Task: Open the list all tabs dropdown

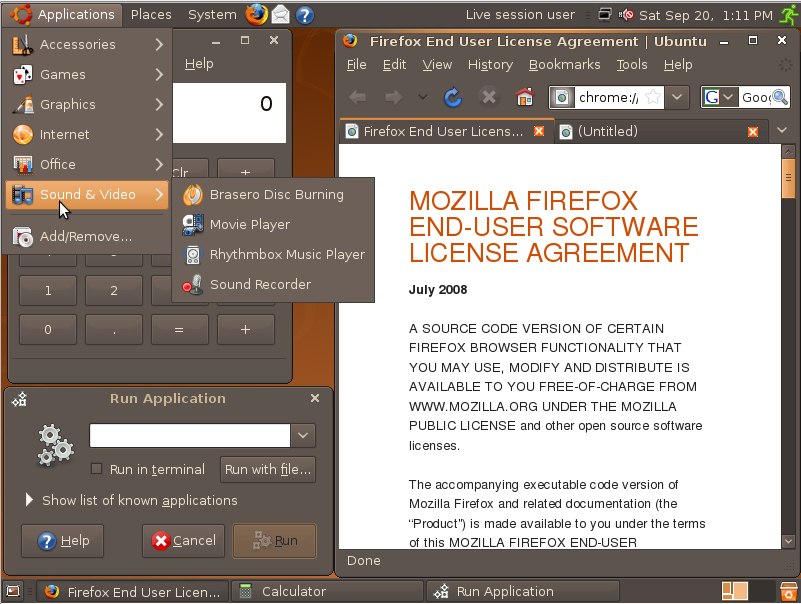Action: coord(782,130)
